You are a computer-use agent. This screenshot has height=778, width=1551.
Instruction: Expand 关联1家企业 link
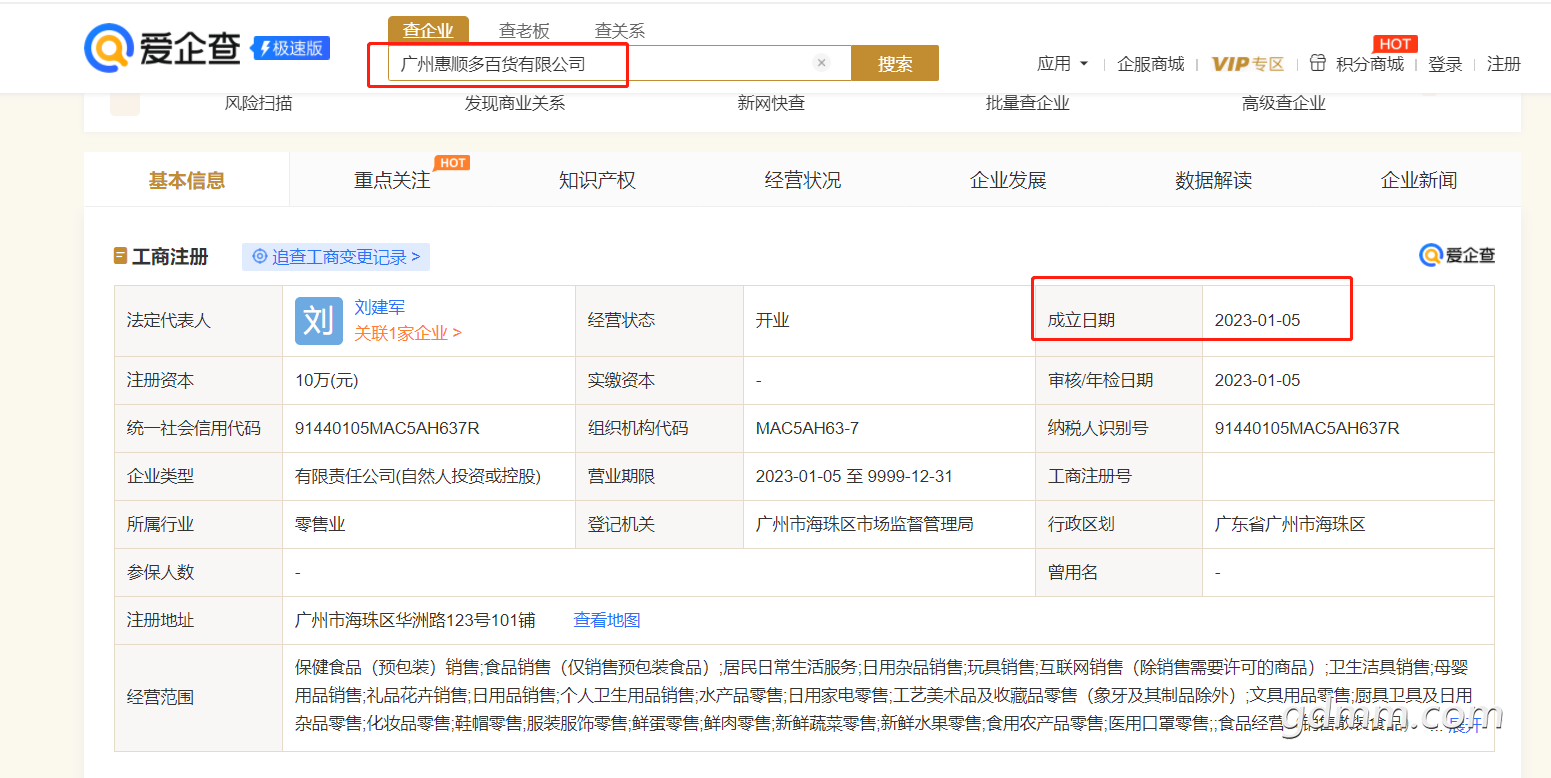(x=408, y=333)
